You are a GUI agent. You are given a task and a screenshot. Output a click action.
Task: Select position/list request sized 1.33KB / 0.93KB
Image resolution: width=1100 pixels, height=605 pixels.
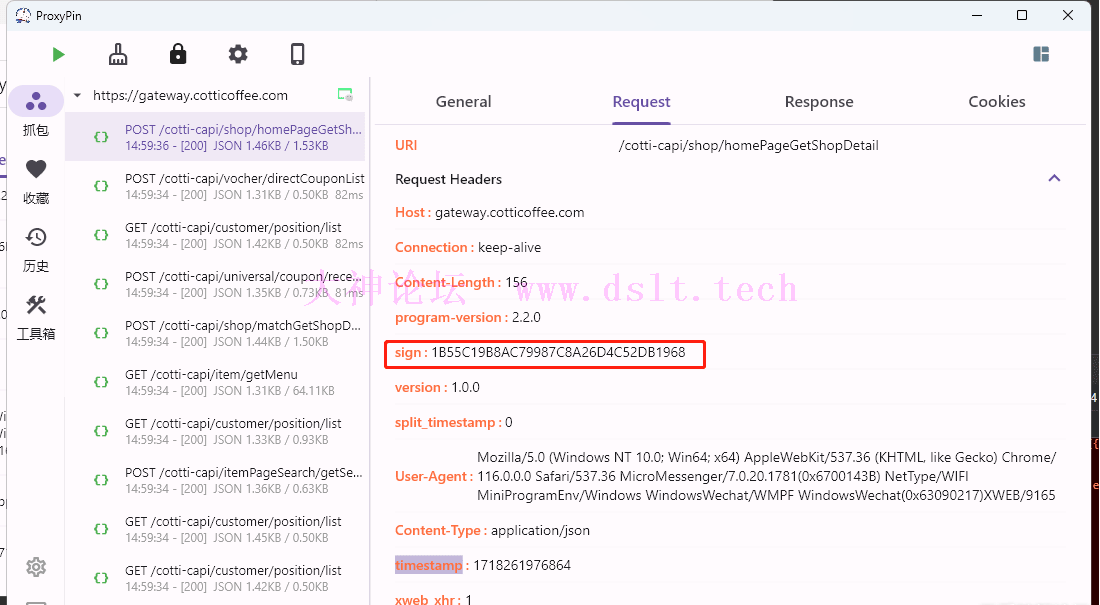coord(217,432)
